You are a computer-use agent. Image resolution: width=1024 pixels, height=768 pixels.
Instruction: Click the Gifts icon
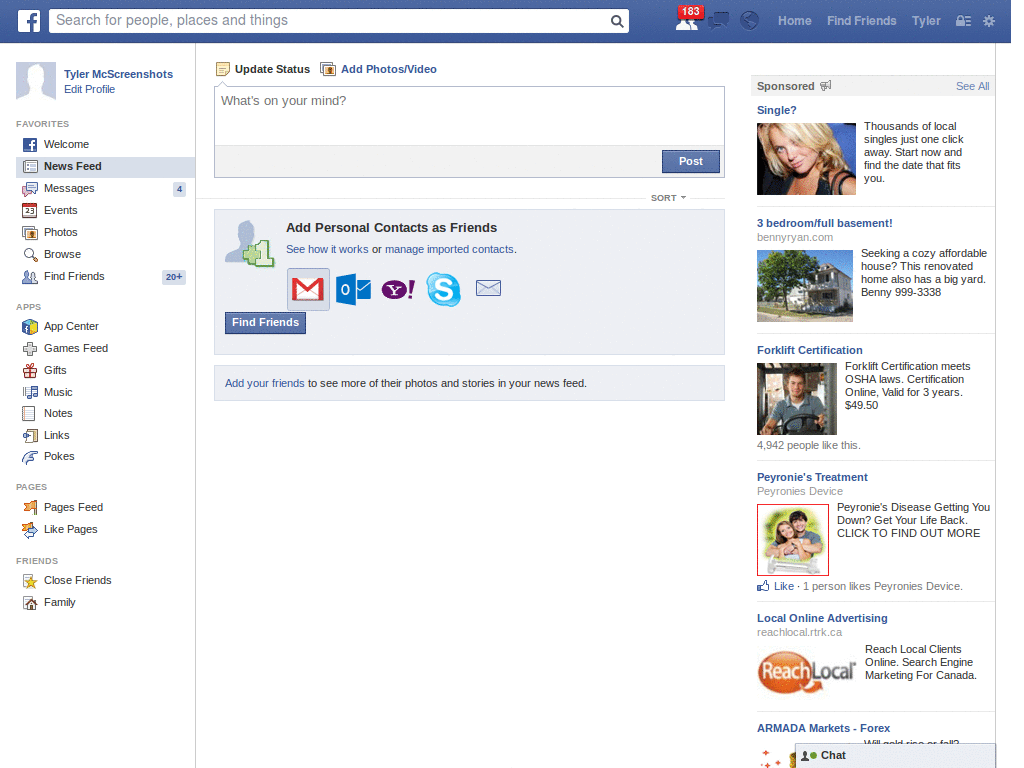pyautogui.click(x=30, y=371)
